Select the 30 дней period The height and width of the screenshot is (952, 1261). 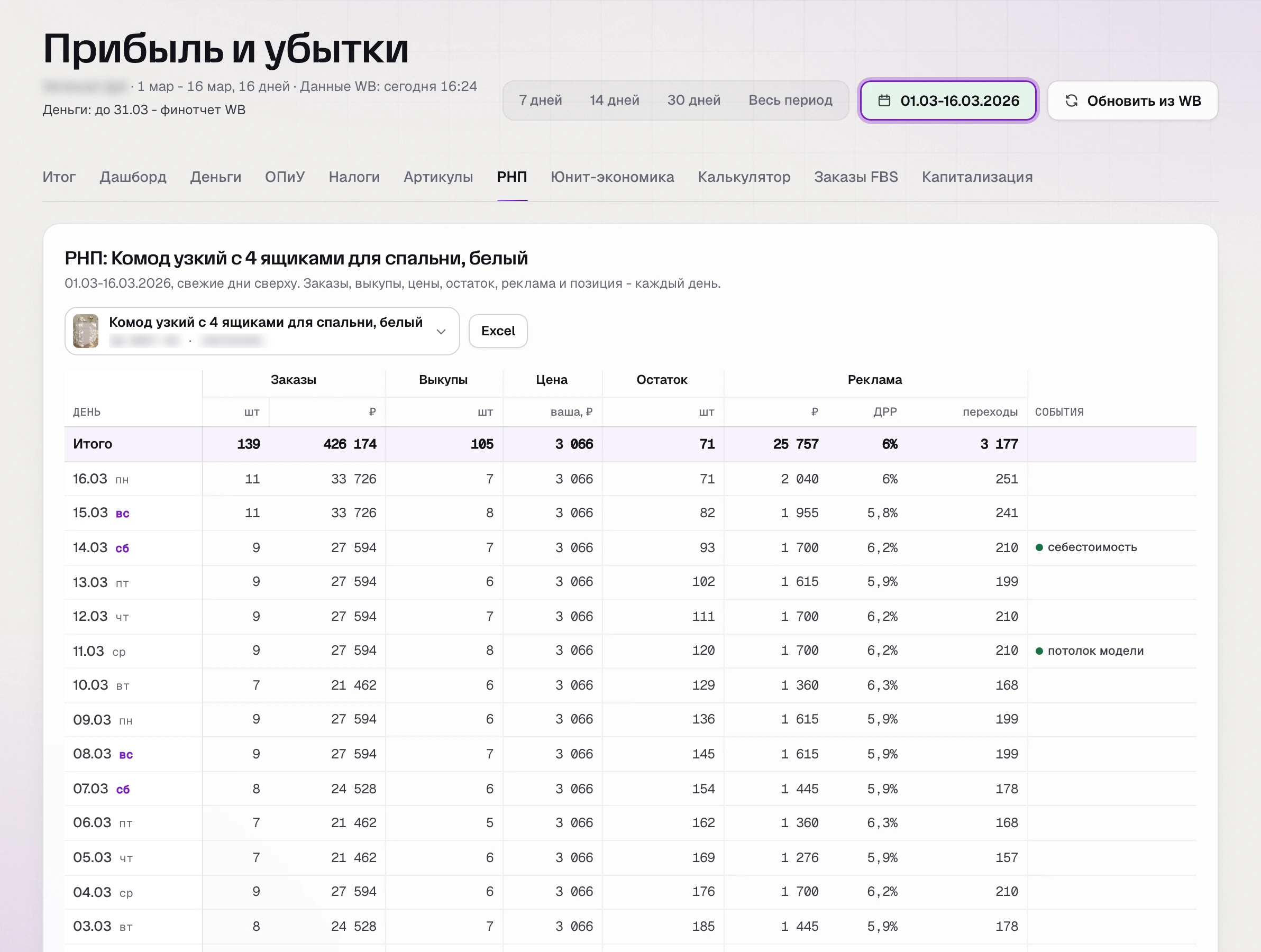(694, 100)
